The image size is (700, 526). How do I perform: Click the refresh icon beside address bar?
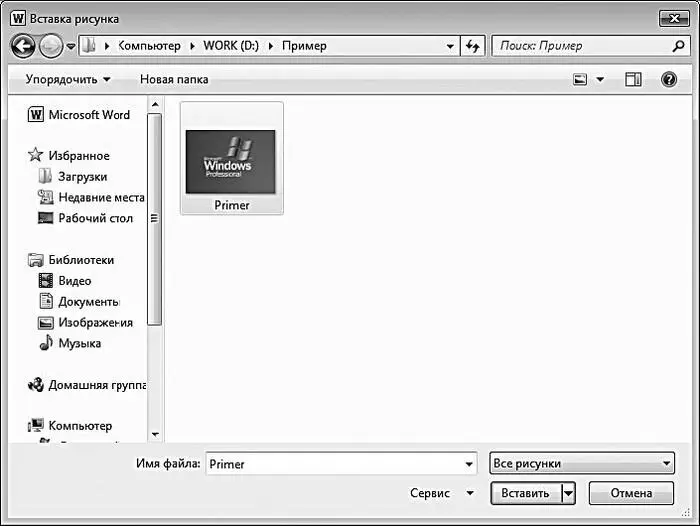pos(472,46)
